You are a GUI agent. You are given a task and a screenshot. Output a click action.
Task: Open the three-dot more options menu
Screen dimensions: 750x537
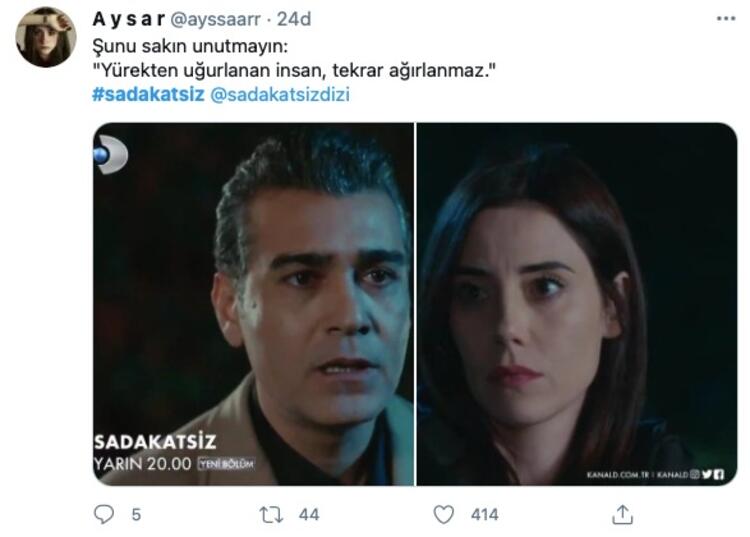pyautogui.click(x=726, y=19)
